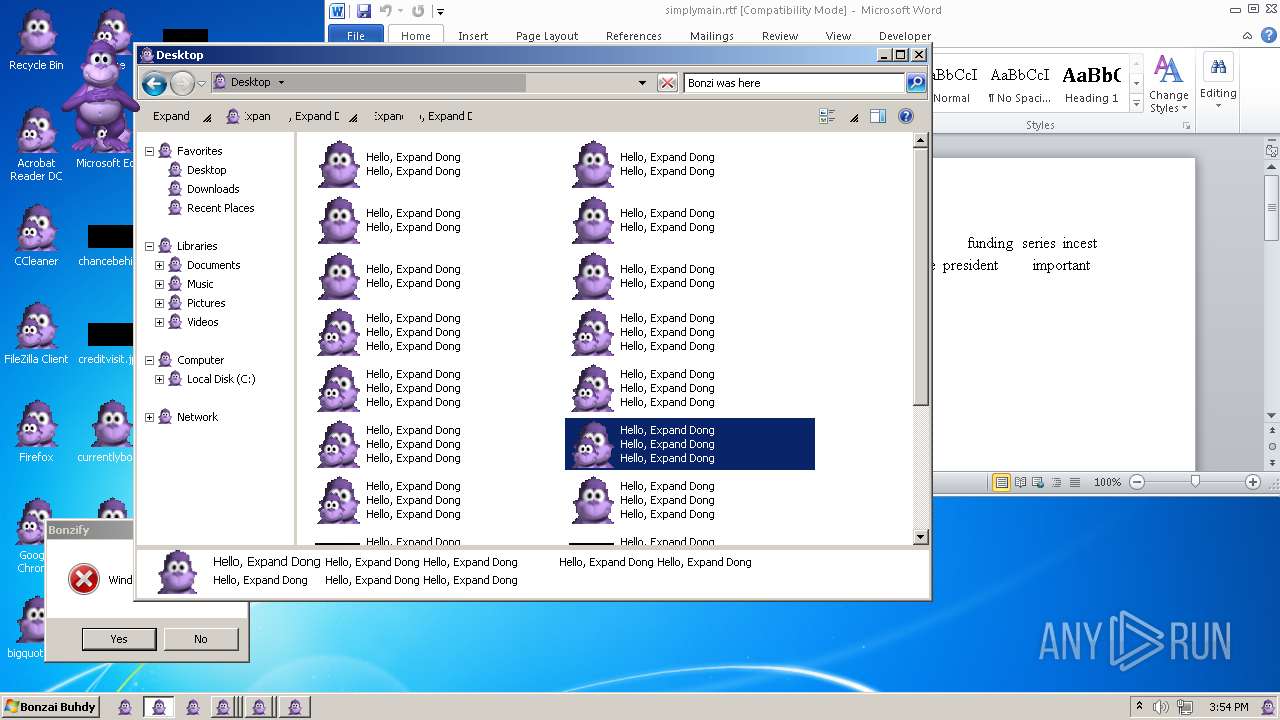This screenshot has width=1280, height=720.
Task: Open Change Styles in Word ribbon
Action: tap(1168, 83)
